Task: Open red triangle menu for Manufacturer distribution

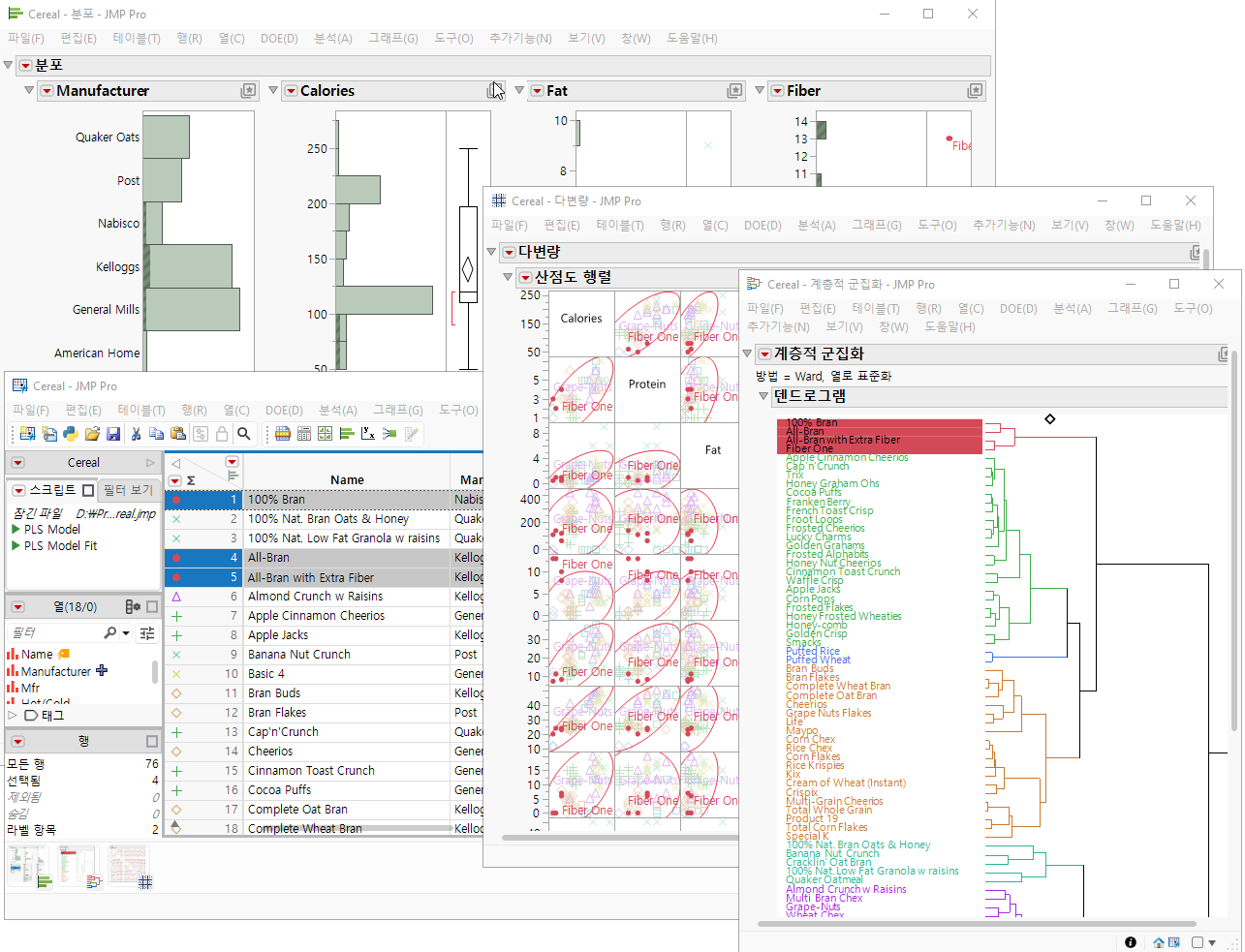Action: [46, 91]
